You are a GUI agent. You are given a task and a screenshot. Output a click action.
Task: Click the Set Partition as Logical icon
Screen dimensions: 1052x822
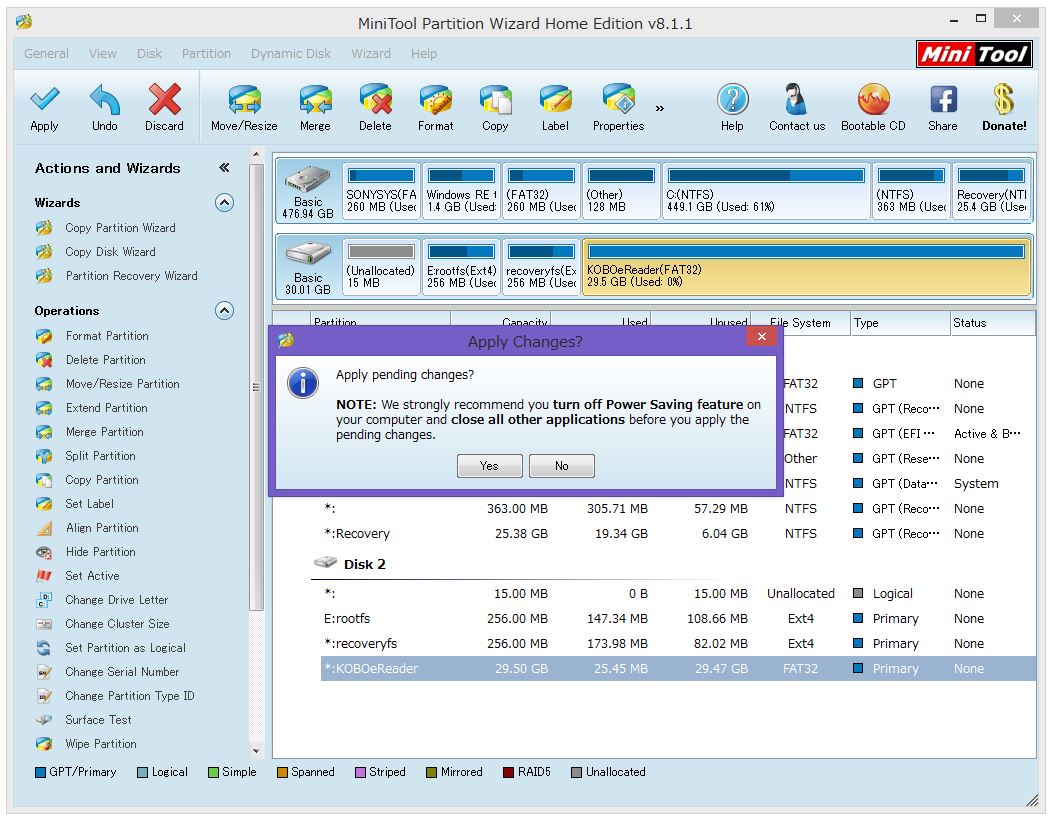(x=44, y=648)
